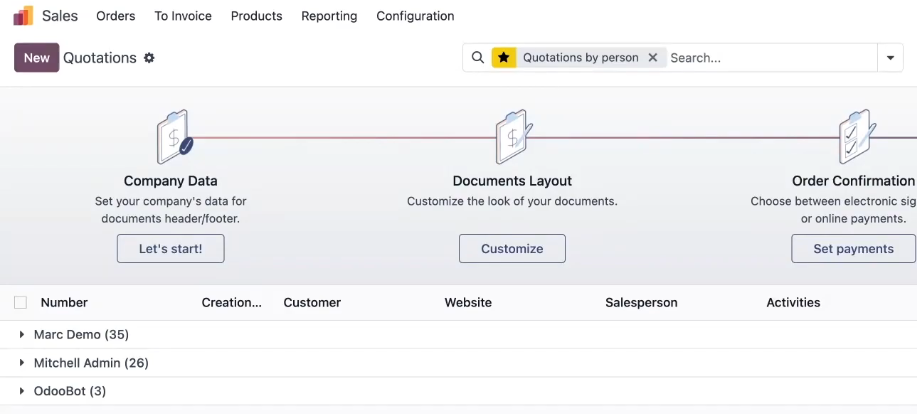This screenshot has width=917, height=414.
Task: Expand the Mitchell Admin group
Action: [21, 363]
